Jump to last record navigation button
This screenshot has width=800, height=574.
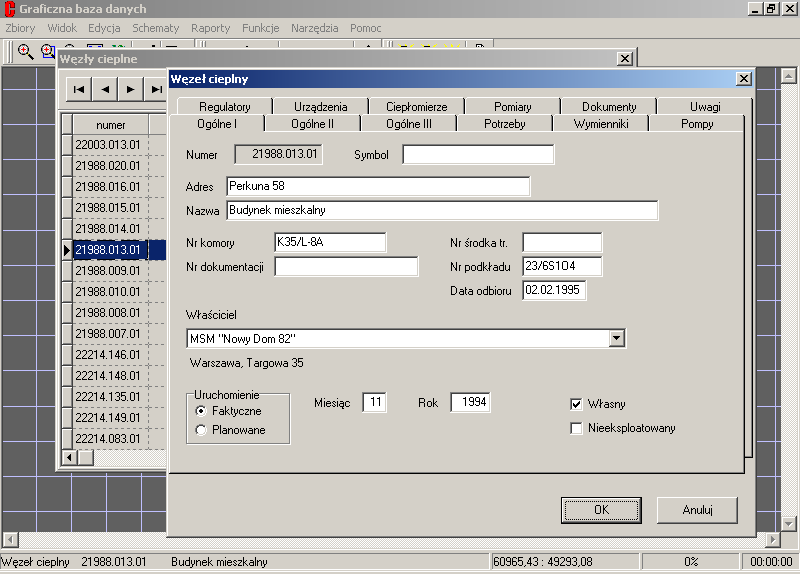tap(155, 89)
